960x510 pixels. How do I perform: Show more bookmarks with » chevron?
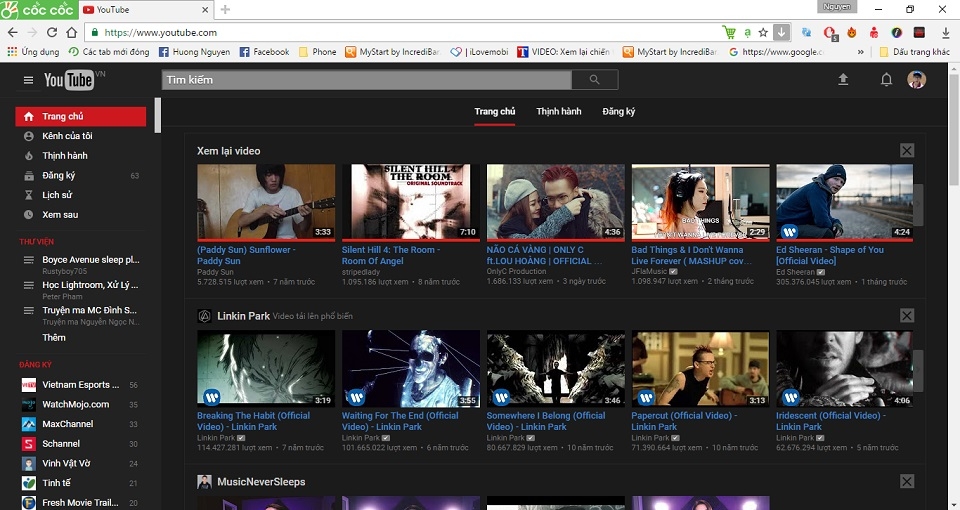pos(860,52)
